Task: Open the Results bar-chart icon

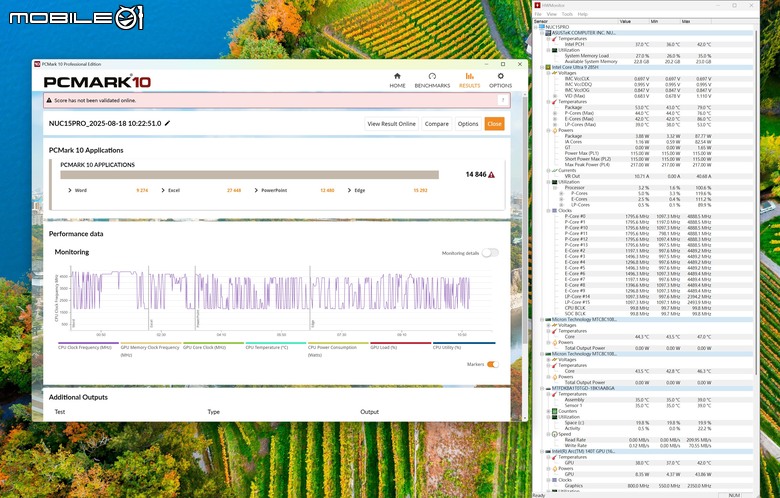Action: pos(469,76)
